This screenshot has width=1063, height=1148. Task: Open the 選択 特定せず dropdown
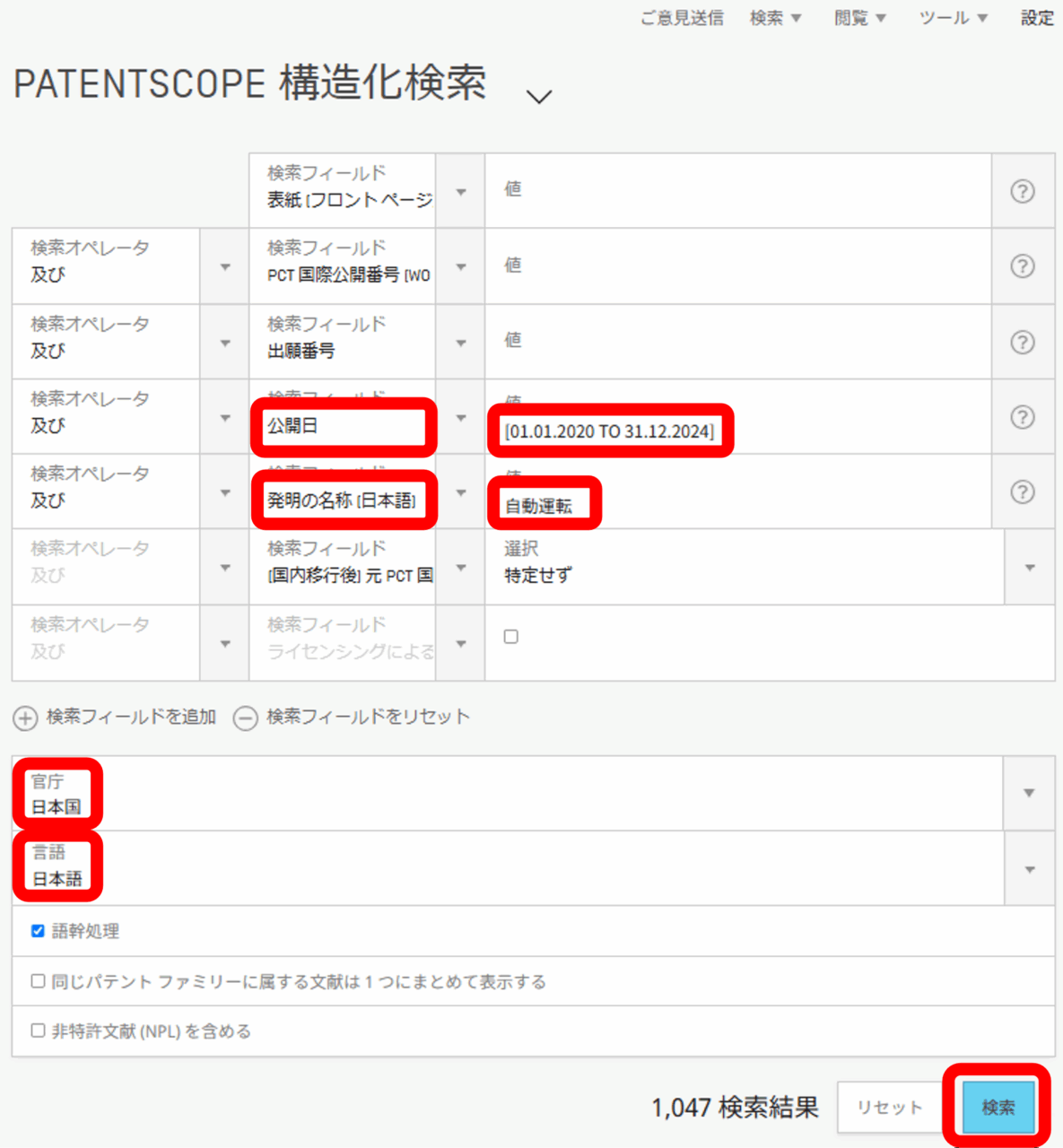coord(1029,568)
